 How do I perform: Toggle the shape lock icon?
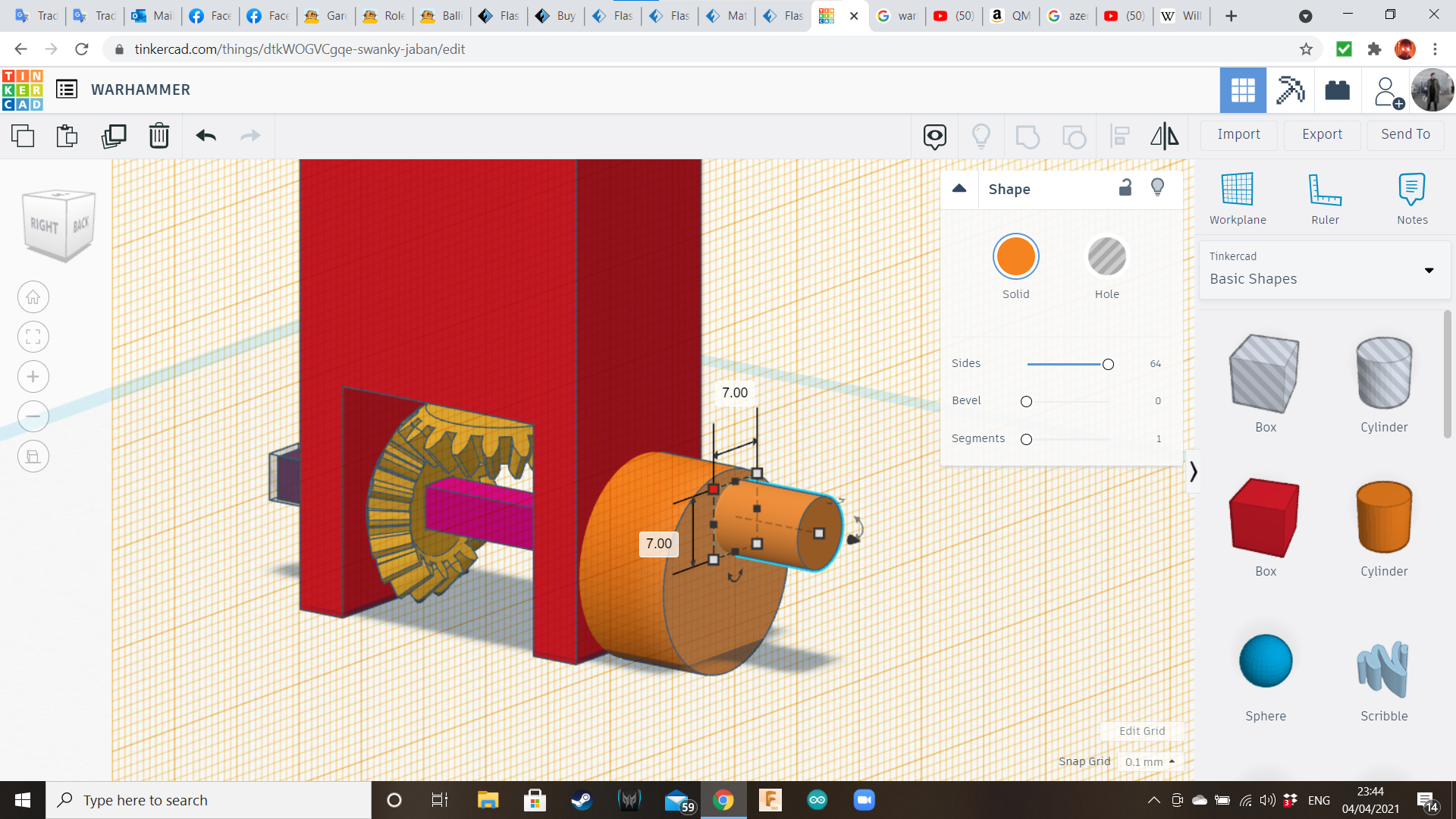[x=1125, y=188]
